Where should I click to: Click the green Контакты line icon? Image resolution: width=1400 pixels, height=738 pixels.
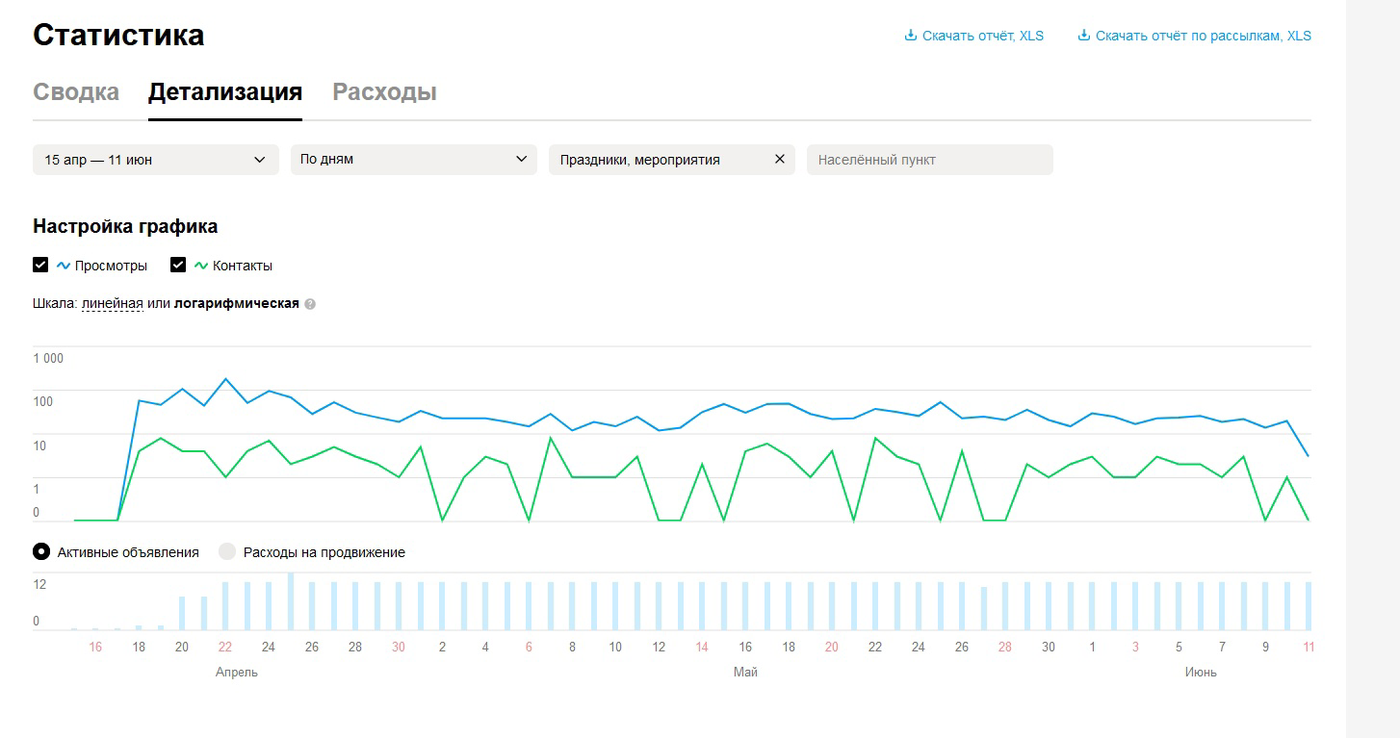[x=202, y=265]
